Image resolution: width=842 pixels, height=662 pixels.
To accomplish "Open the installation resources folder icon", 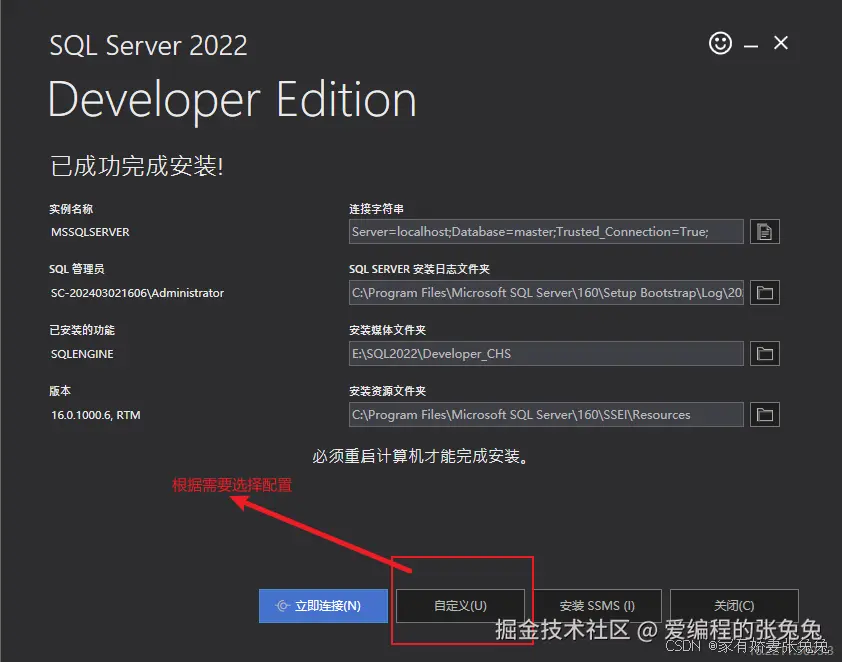I will tap(765, 414).
